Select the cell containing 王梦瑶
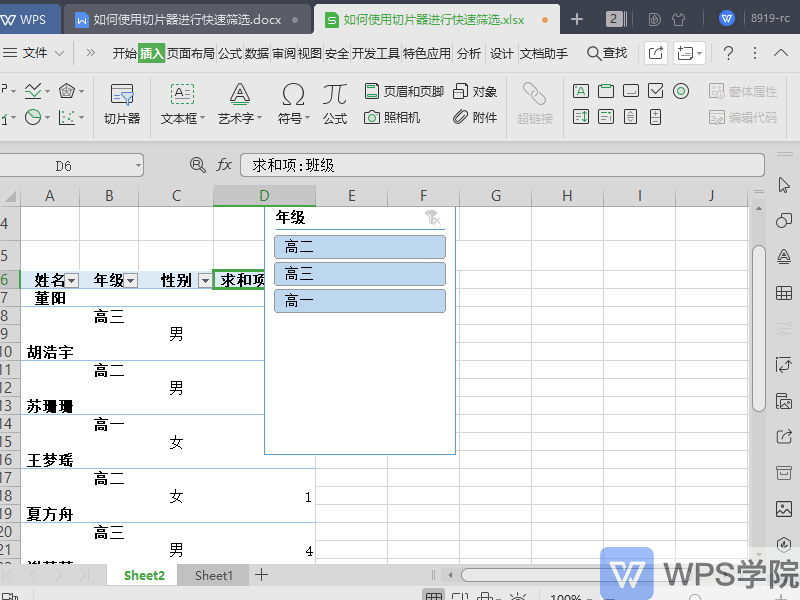800x600 pixels. (x=50, y=460)
